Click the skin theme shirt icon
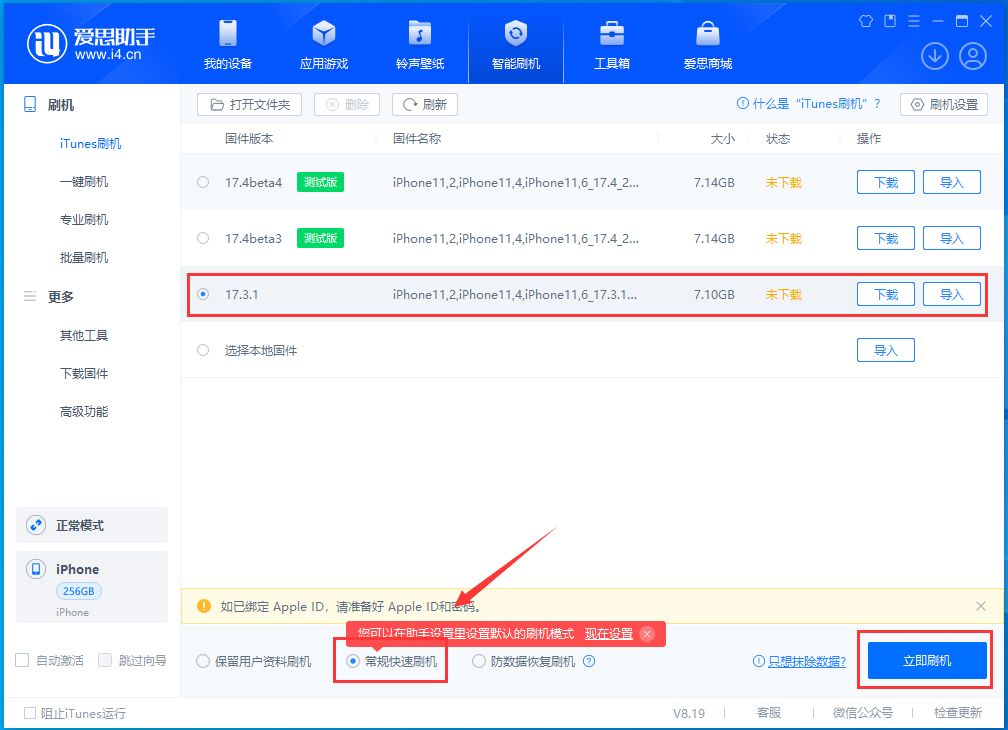 (866, 21)
